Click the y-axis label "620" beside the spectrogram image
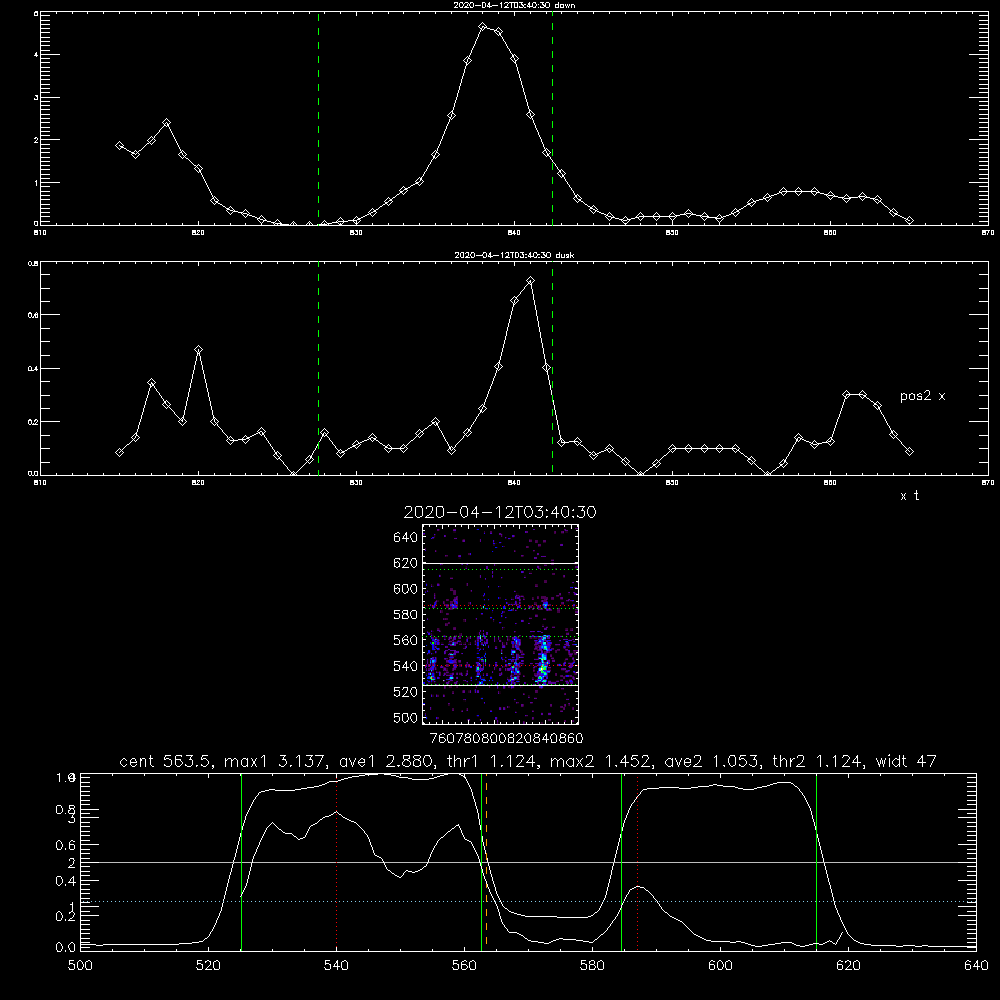Screen dimensions: 1000x1000 (x=406, y=563)
